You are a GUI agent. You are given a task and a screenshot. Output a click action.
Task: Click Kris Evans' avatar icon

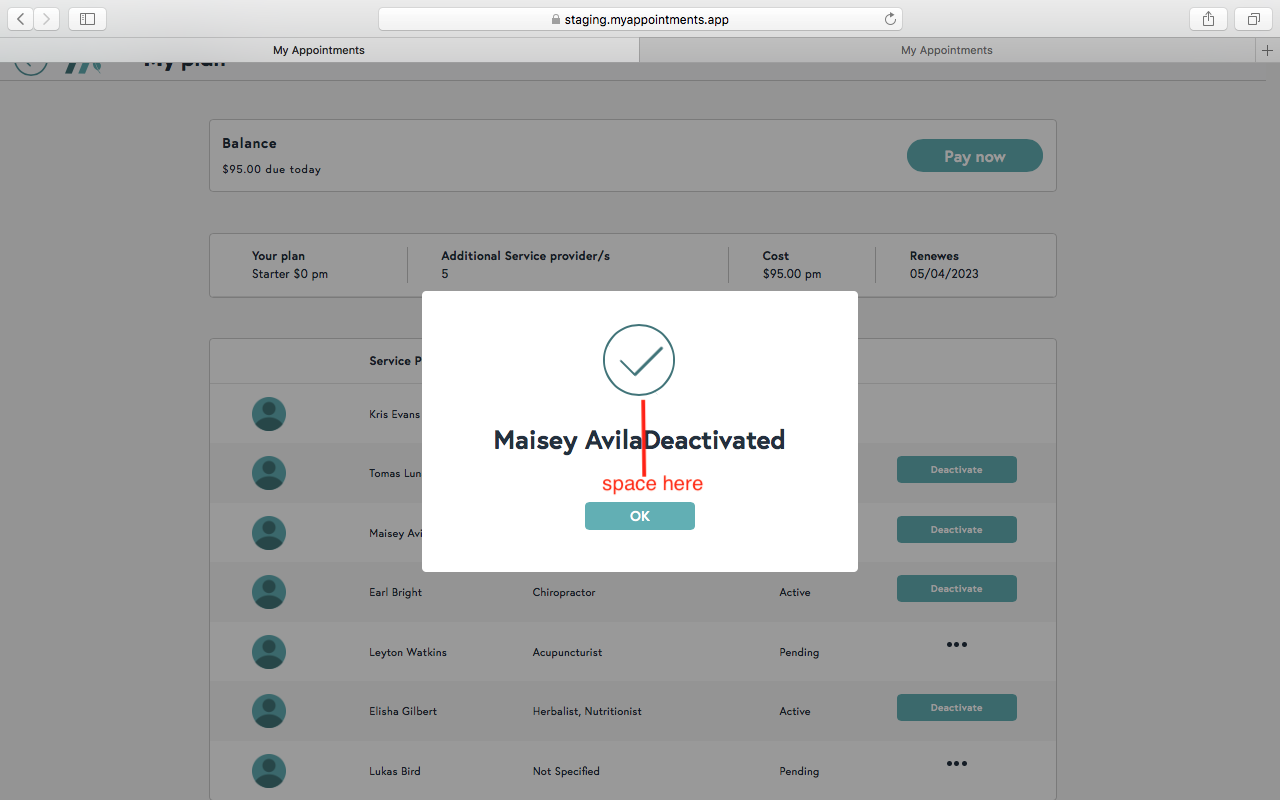(x=269, y=414)
